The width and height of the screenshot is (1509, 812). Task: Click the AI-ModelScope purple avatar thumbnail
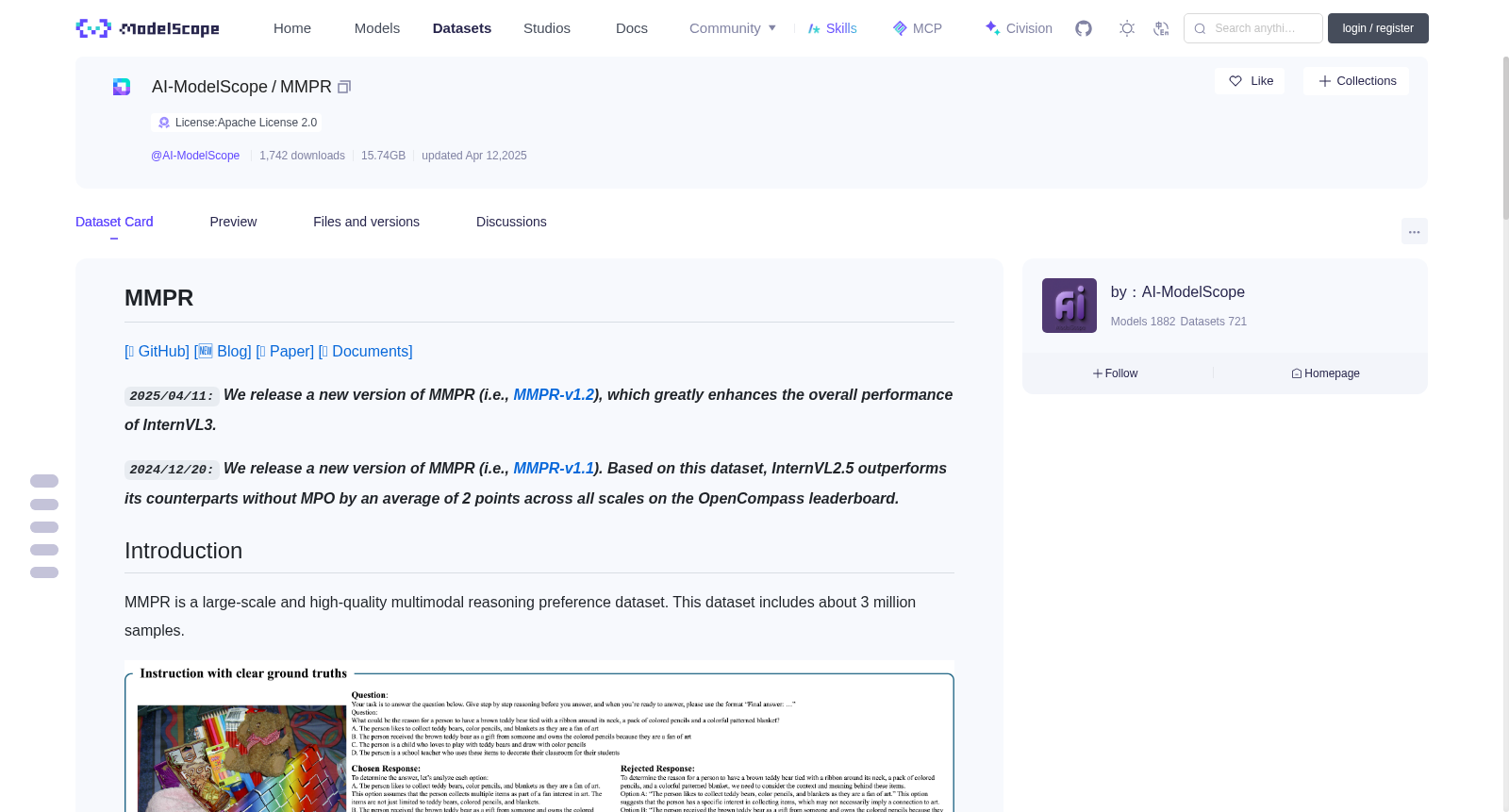(1070, 306)
